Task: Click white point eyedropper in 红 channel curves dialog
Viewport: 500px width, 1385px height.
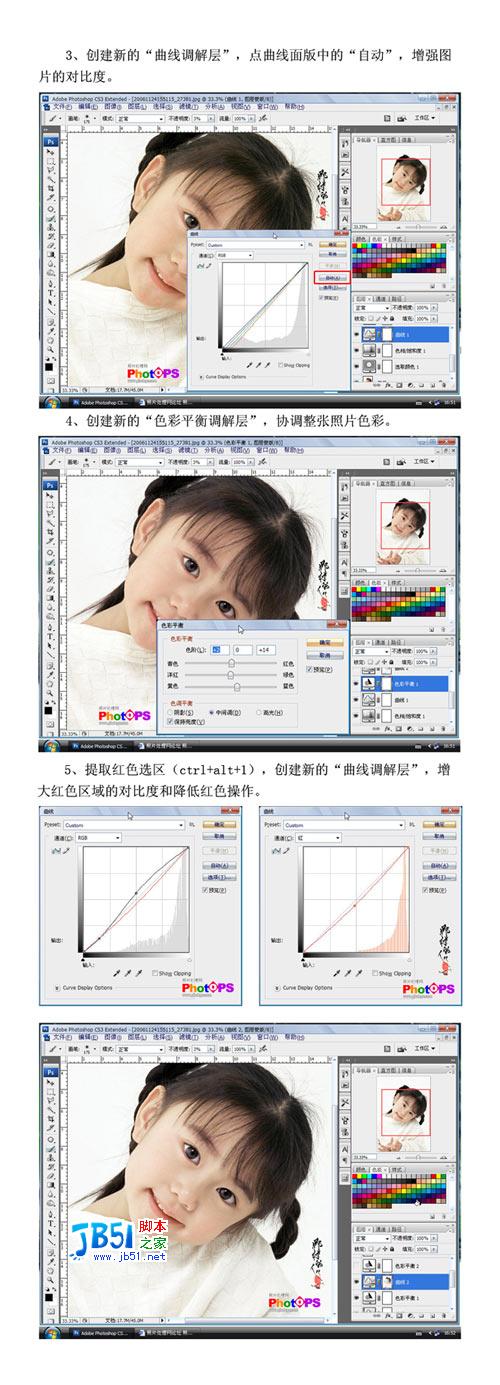Action: (359, 973)
